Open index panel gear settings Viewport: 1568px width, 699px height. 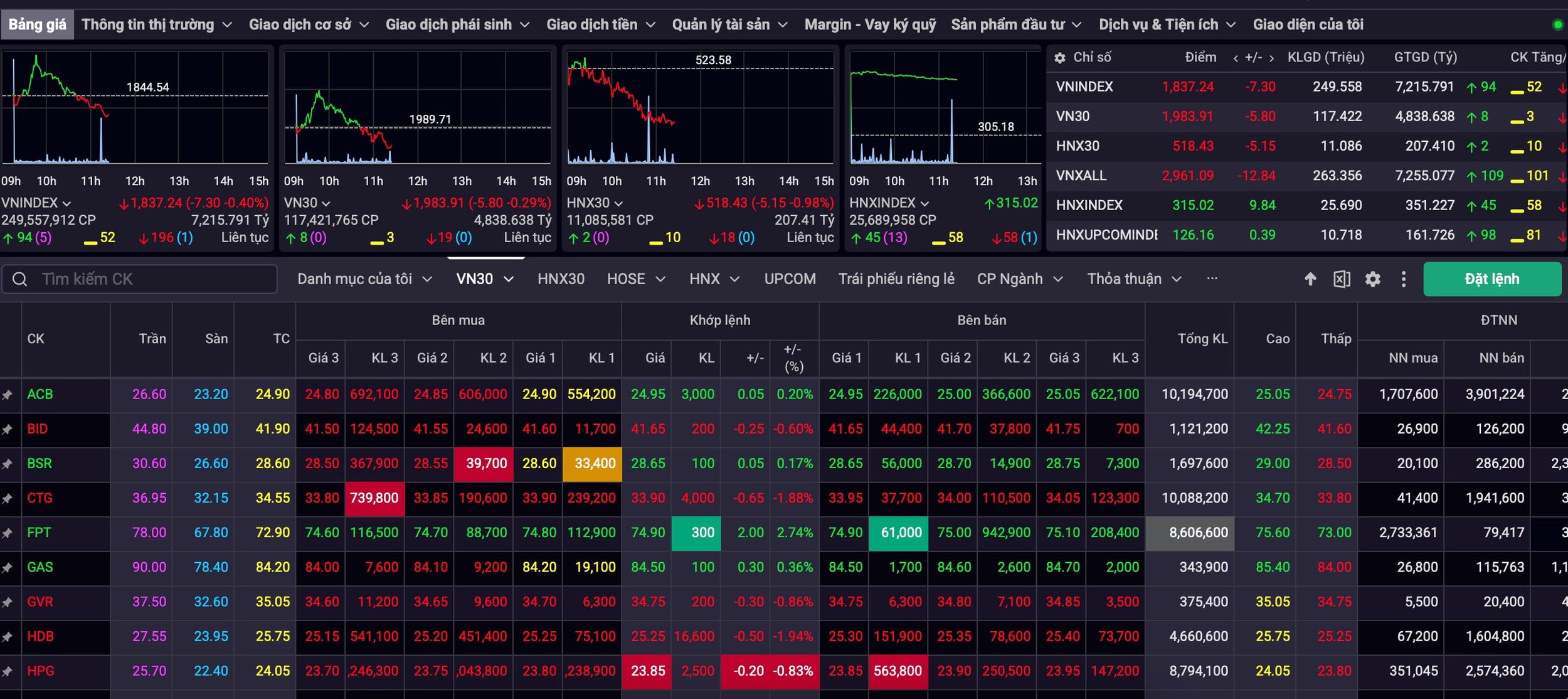(x=1060, y=58)
